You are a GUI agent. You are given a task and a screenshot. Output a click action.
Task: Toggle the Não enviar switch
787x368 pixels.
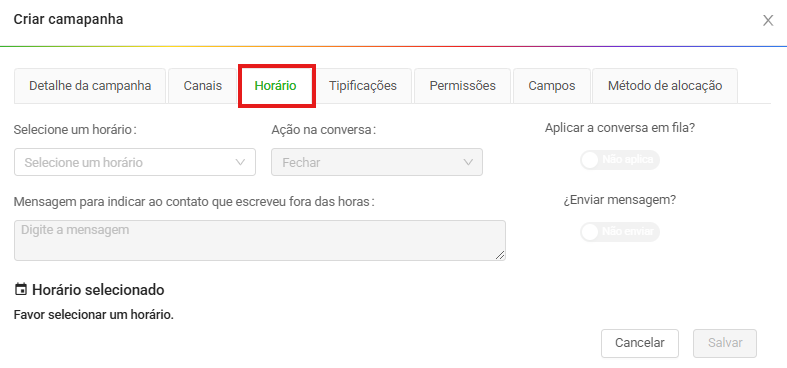click(x=619, y=231)
